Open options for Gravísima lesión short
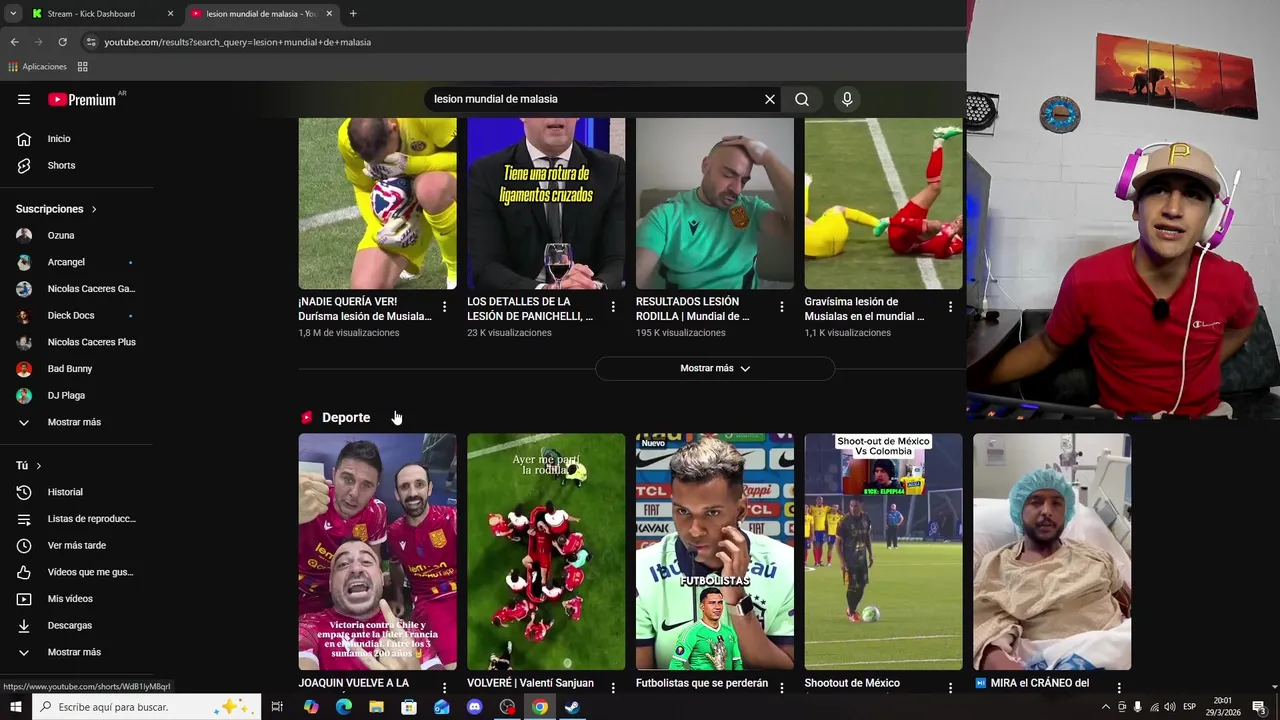This screenshot has width=1280, height=720. (951, 307)
